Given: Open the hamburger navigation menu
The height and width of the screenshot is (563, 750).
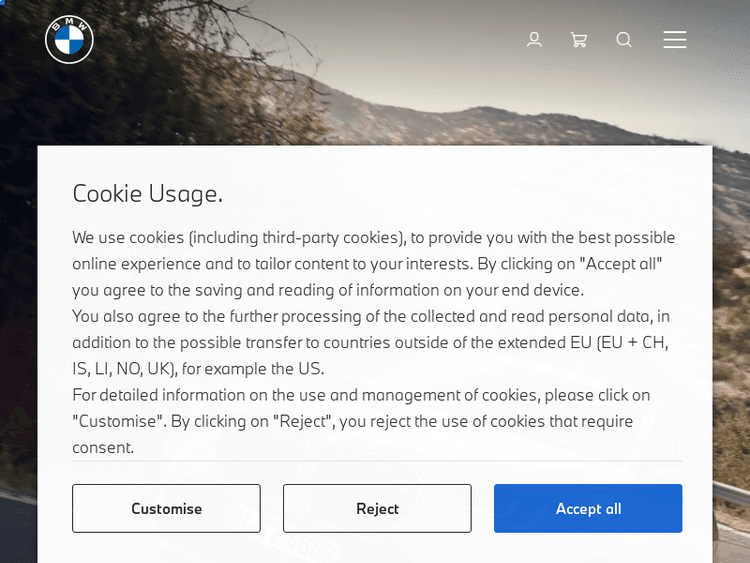Looking at the screenshot, I should [x=675, y=40].
